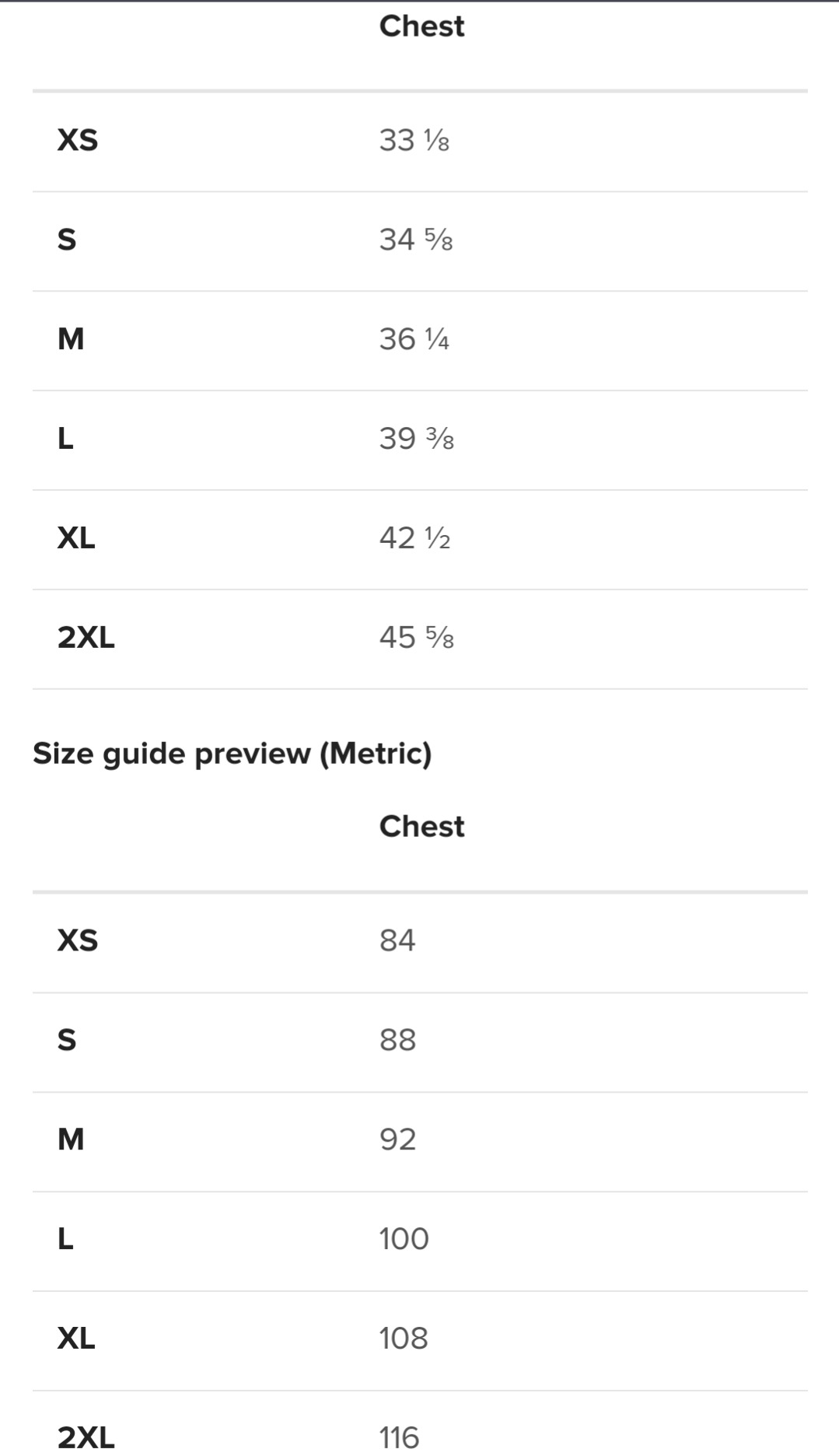
Task: Select the 108 metric chest value
Action: [x=404, y=1339]
